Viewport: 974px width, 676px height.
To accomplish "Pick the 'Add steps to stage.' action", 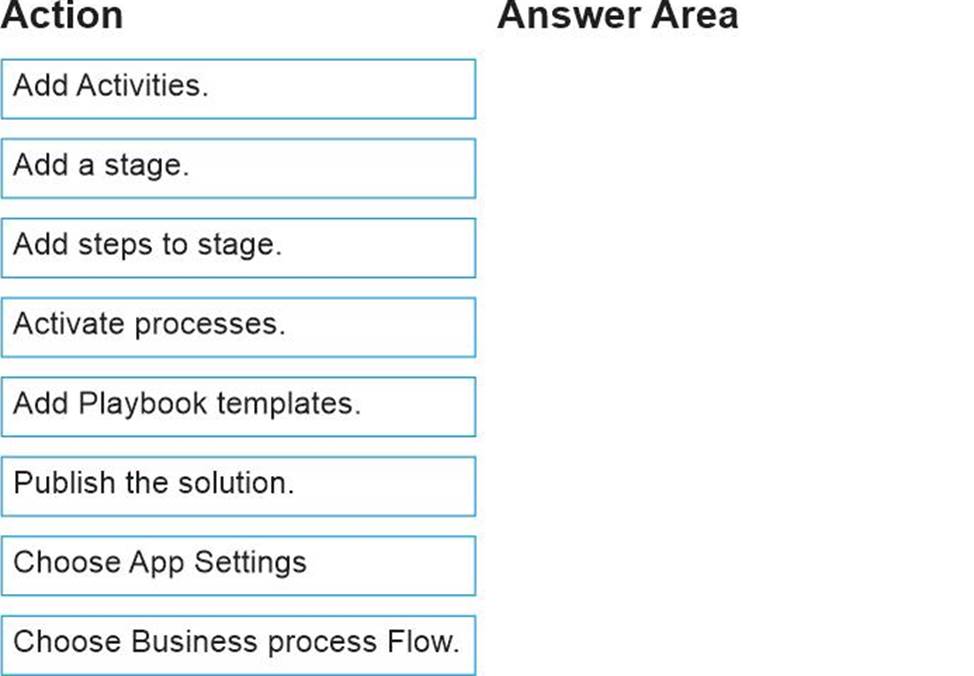I will (238, 247).
